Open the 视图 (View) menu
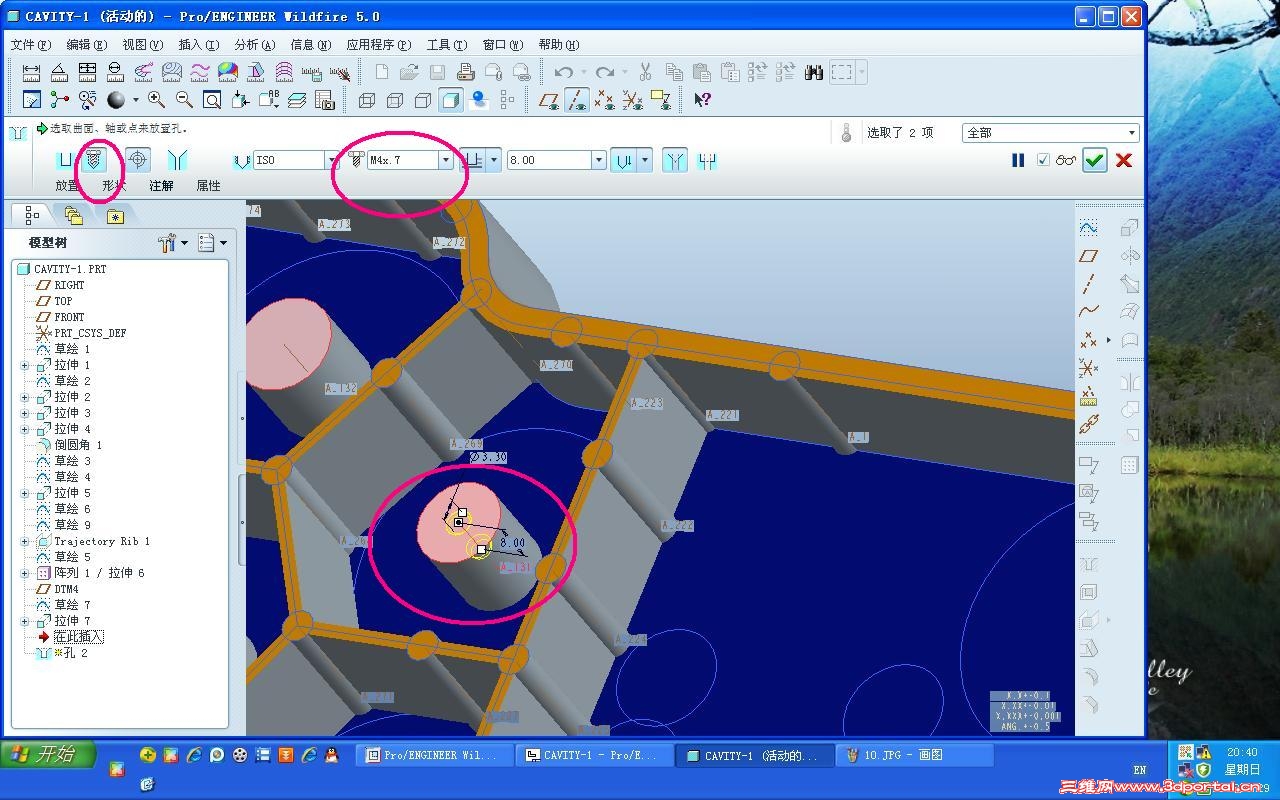This screenshot has height=800, width=1280. (142, 44)
